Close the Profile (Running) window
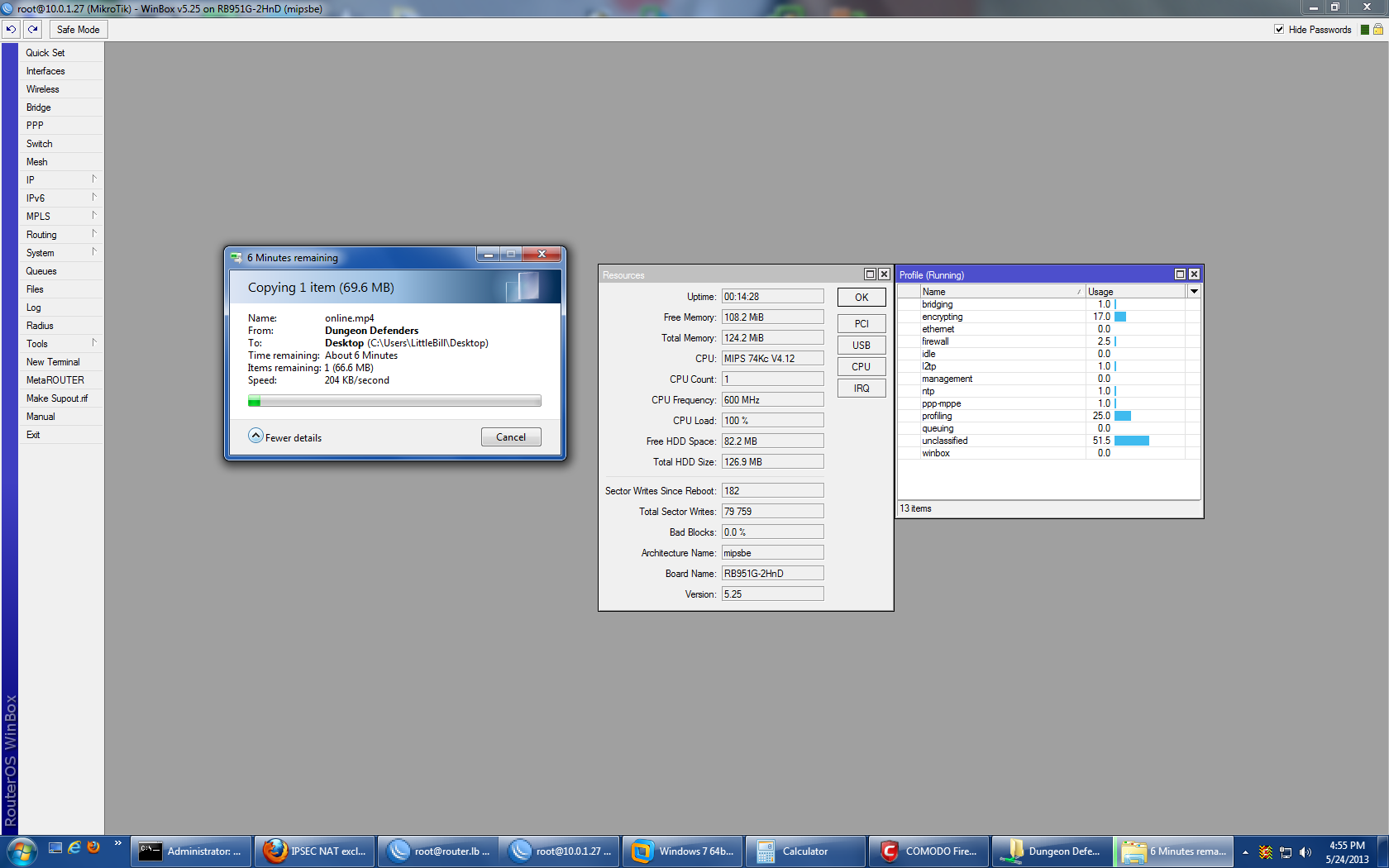Viewport: 1389px width, 868px height. click(1194, 274)
